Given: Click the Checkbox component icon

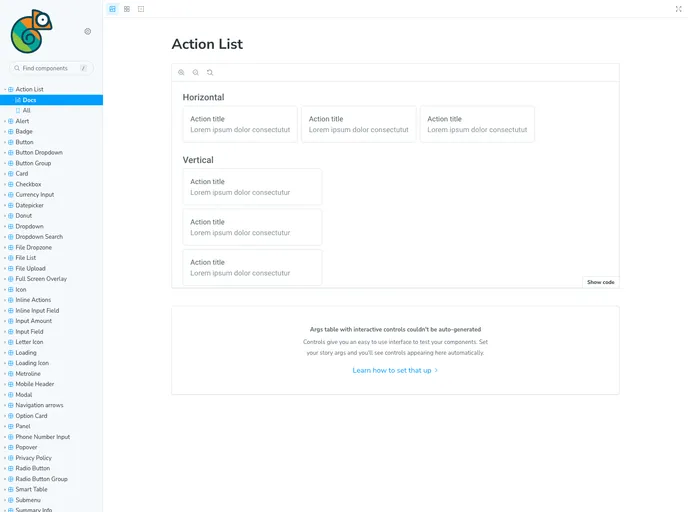Looking at the screenshot, I should pyautogui.click(x=11, y=184).
